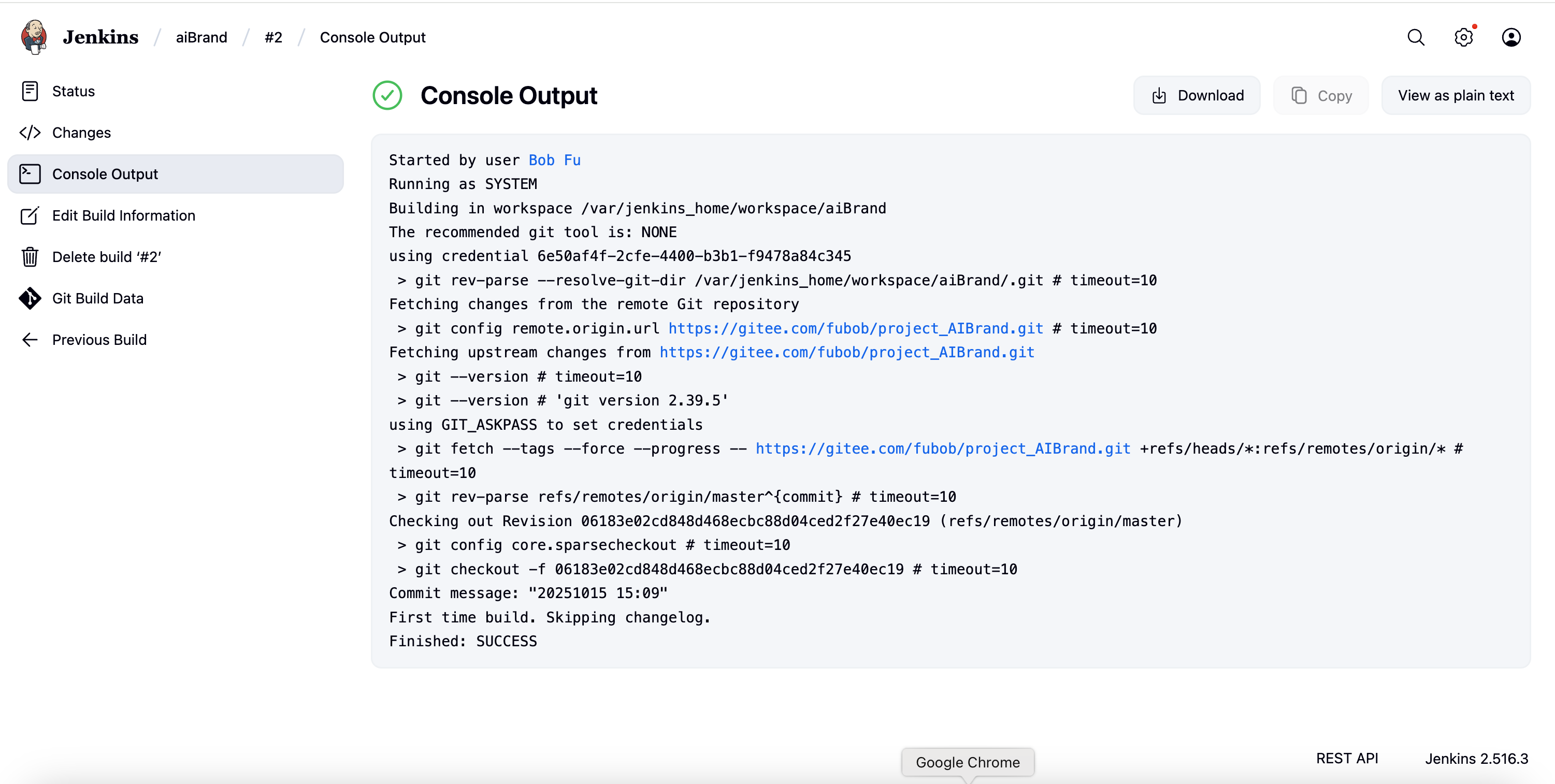1555x784 pixels.
Task: Click the Delete build trash icon
Action: click(x=30, y=257)
